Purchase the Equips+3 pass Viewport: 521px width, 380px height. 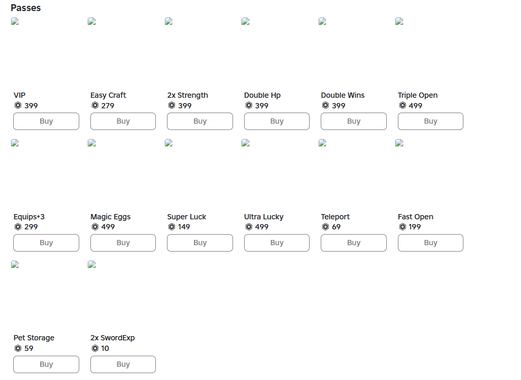[x=46, y=243]
